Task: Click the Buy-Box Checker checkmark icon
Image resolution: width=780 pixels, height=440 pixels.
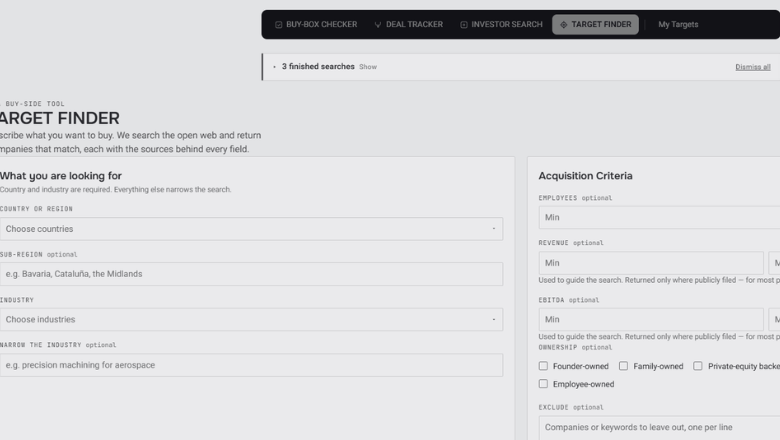Action: tap(279, 24)
